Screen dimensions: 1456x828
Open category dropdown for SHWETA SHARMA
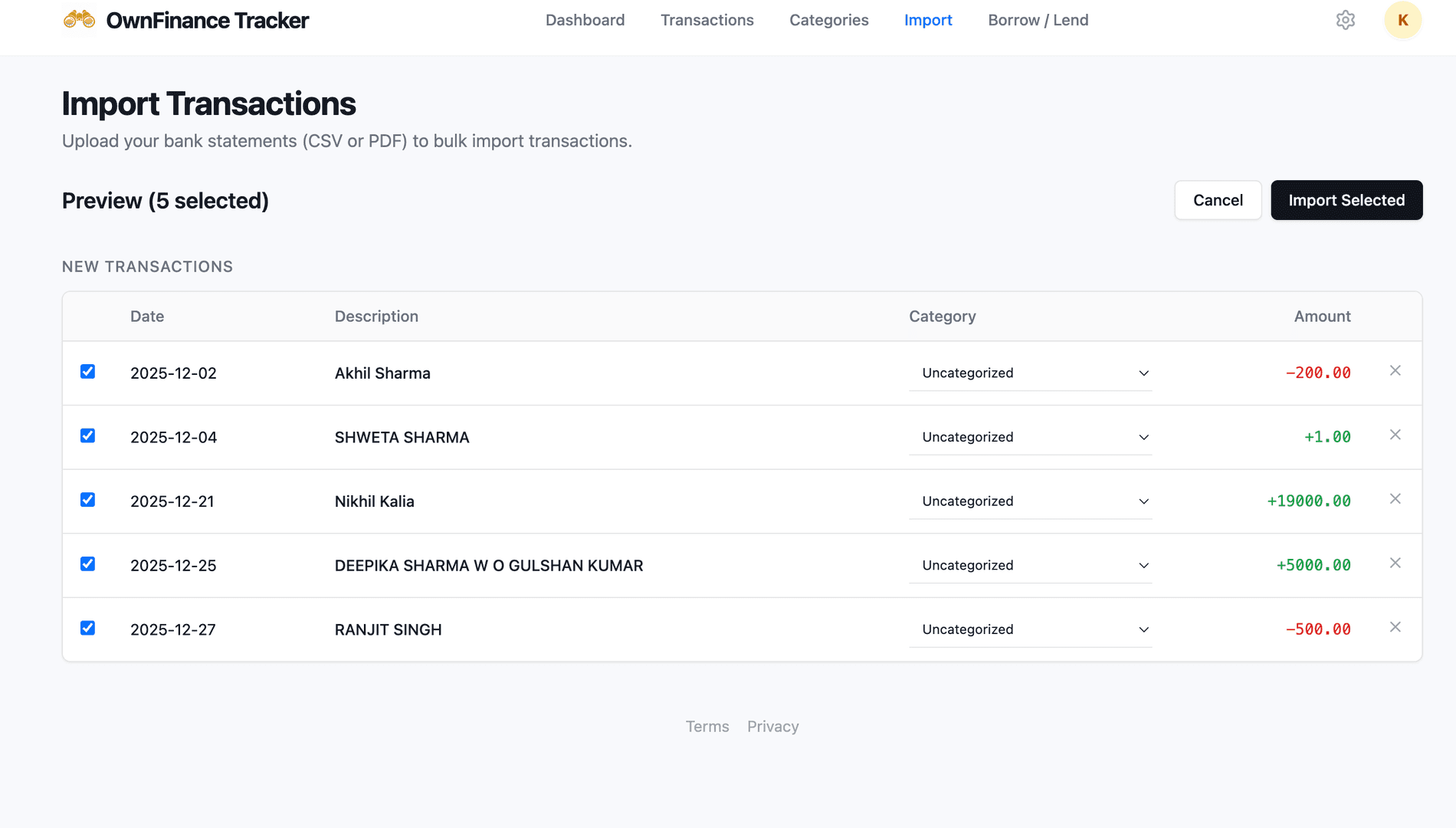point(1030,437)
